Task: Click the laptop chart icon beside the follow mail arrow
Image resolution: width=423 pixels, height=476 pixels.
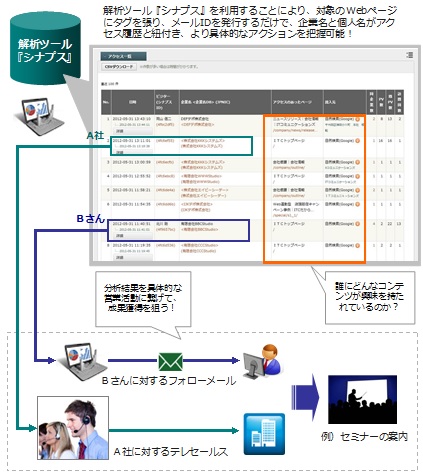Action: coord(82,362)
